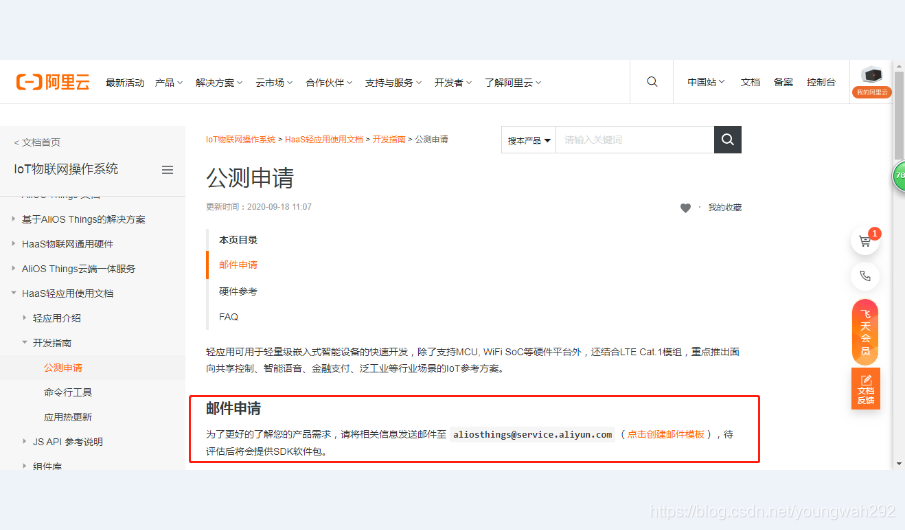Image resolution: width=905 pixels, height=530 pixels.
Task: Click 我的收藏 link
Action: coord(724,207)
